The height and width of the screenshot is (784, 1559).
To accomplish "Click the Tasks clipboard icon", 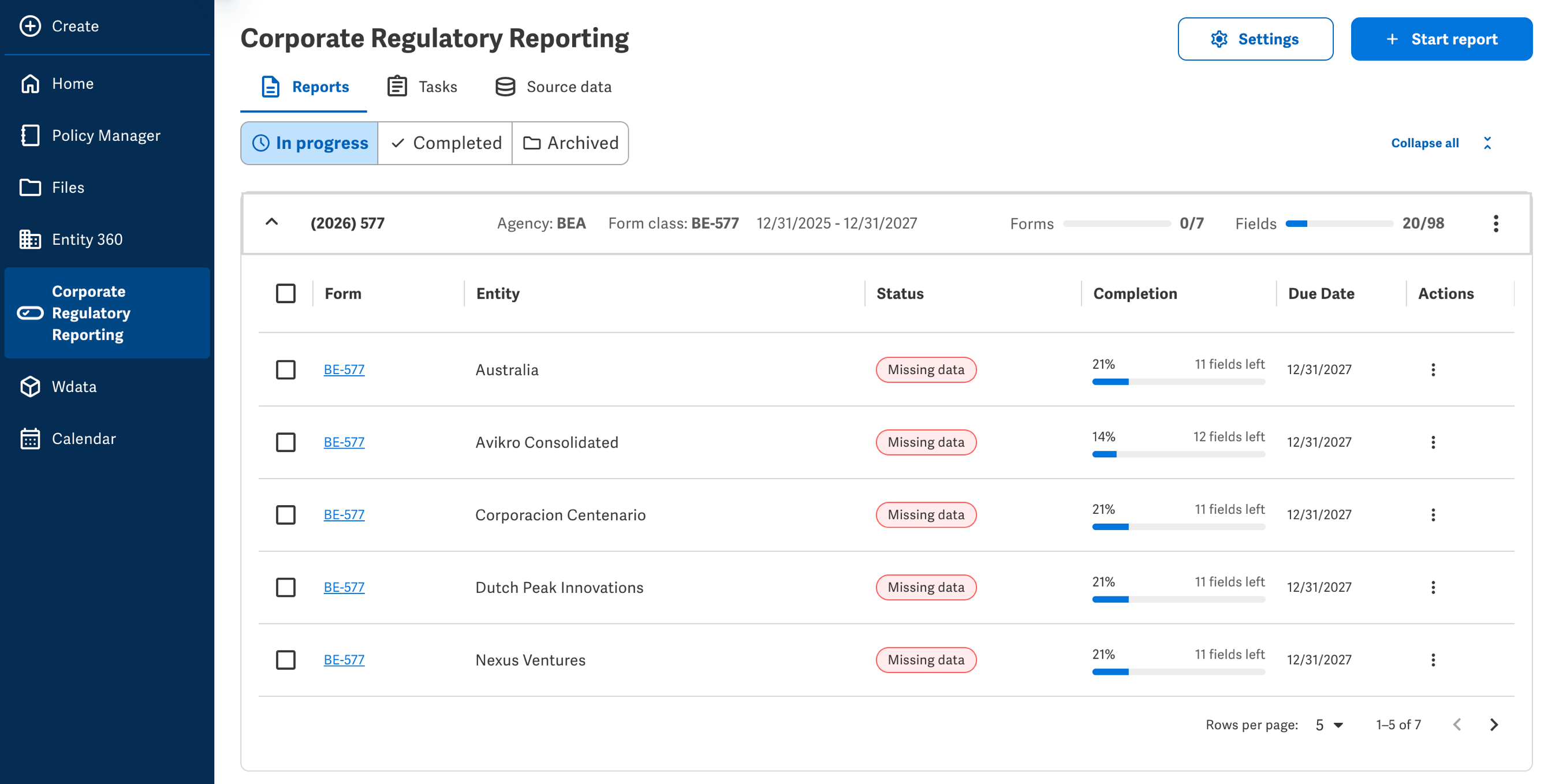I will (x=397, y=87).
